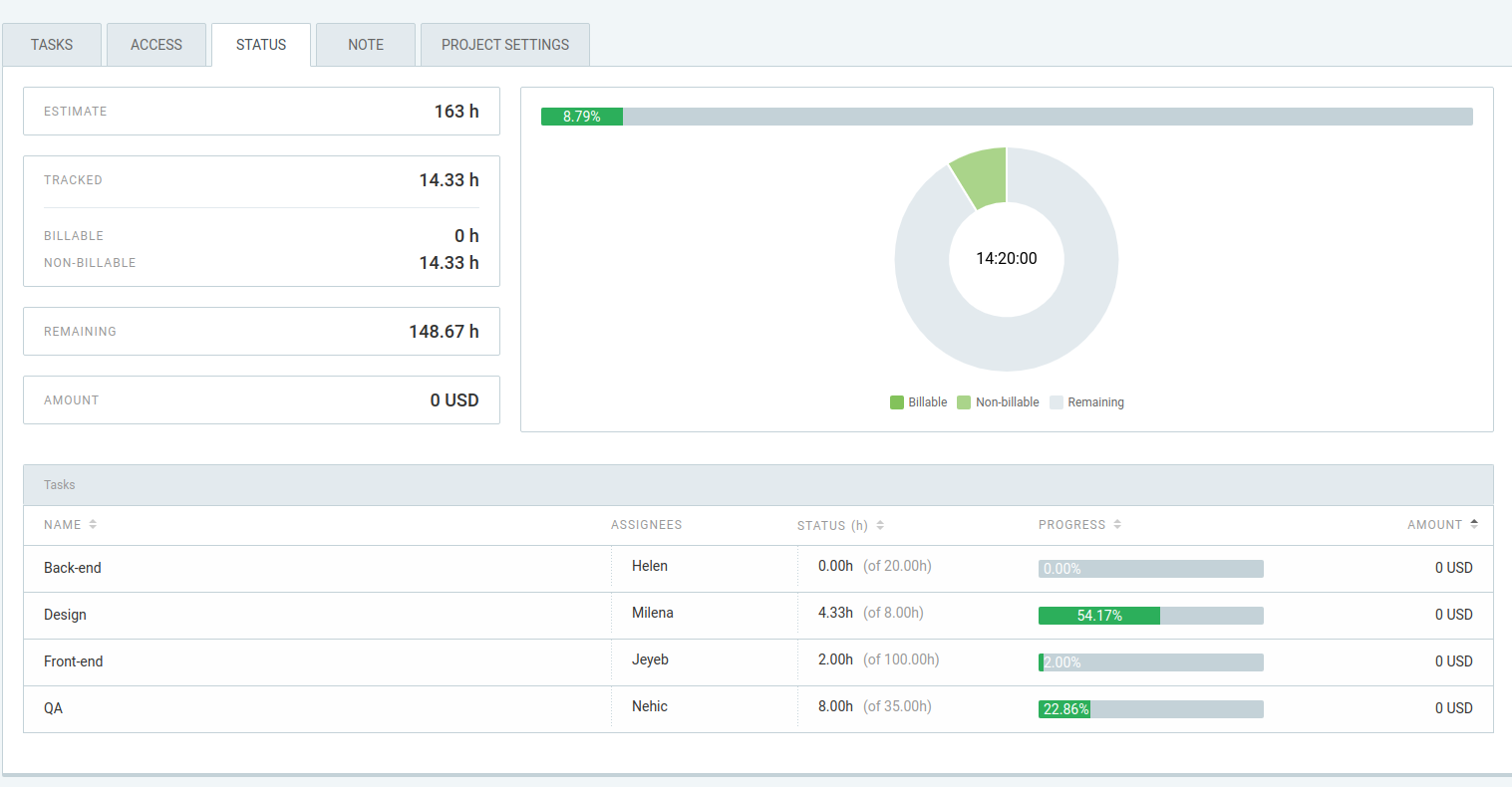Click the non-billable donut chart segment
Screen dimensions: 1512x787
click(983, 177)
